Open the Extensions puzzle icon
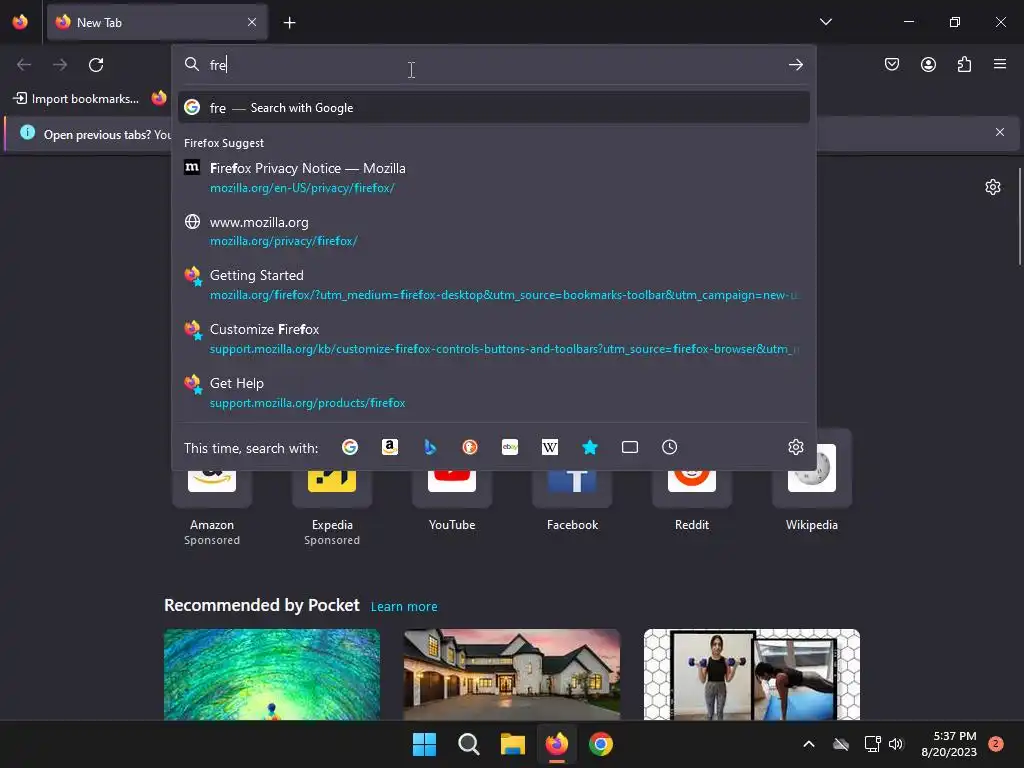Image resolution: width=1024 pixels, height=768 pixels. [x=964, y=64]
